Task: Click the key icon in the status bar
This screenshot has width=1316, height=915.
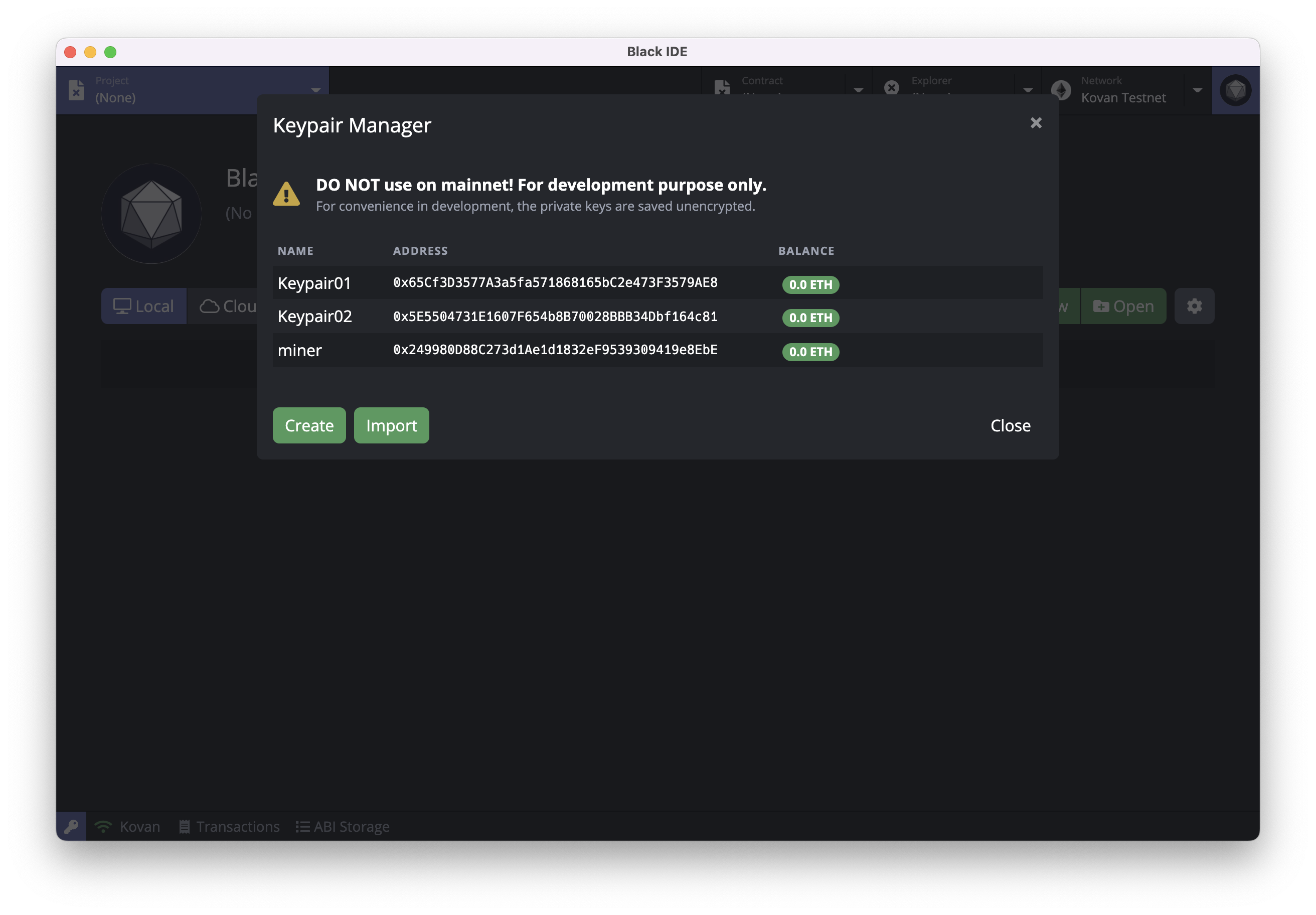Action: 72,826
